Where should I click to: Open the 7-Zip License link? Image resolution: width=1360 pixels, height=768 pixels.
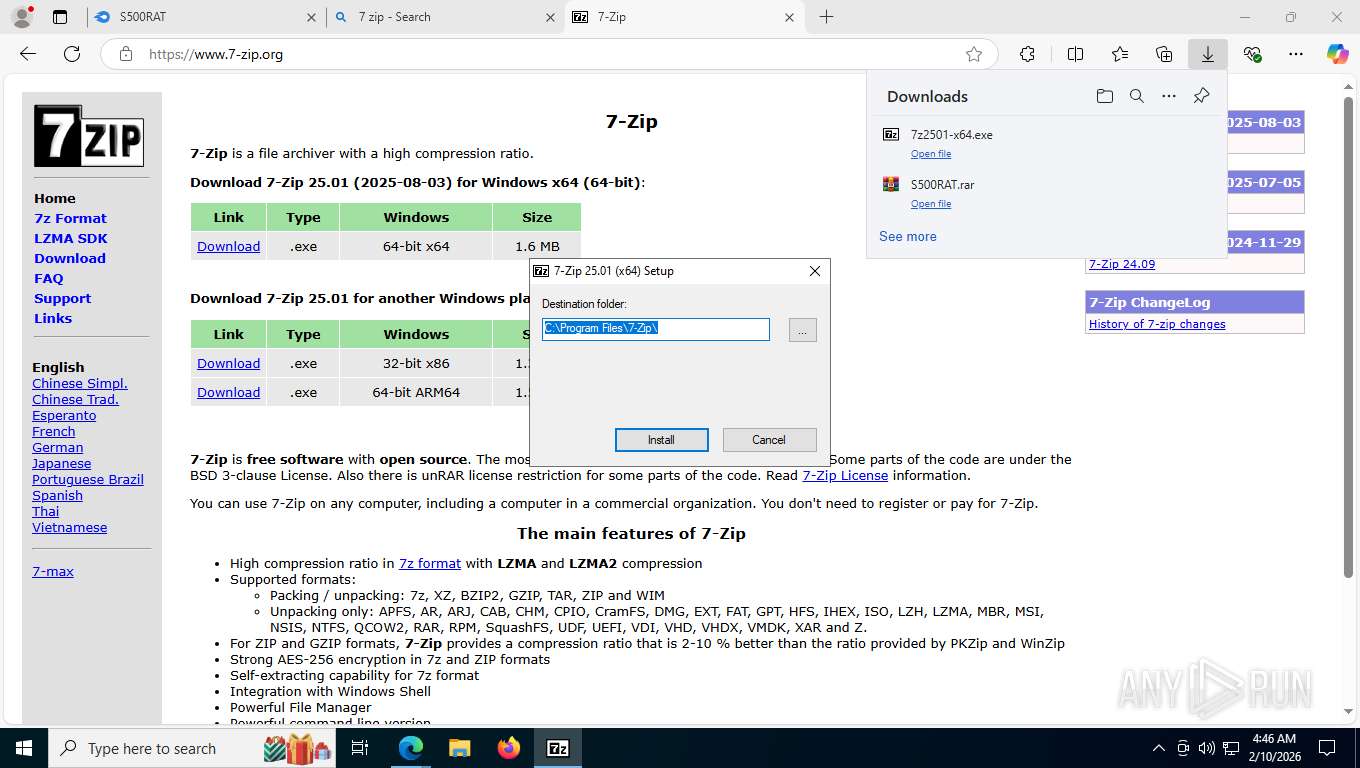point(845,475)
